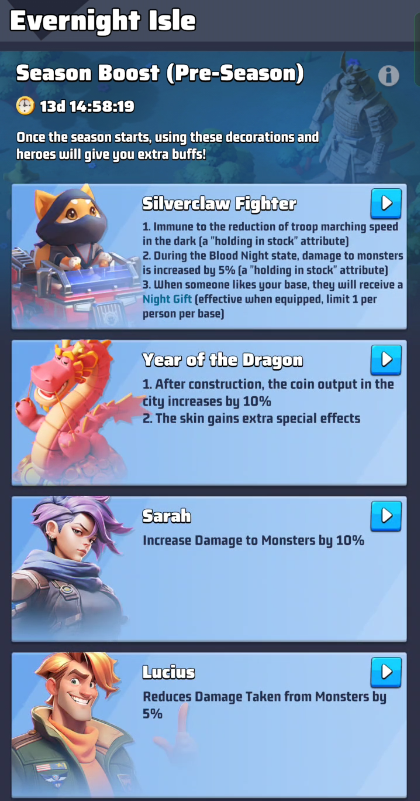This screenshot has width=420, height=801.
Task: Play the Silverclaw Fighter preview
Action: coord(386,203)
